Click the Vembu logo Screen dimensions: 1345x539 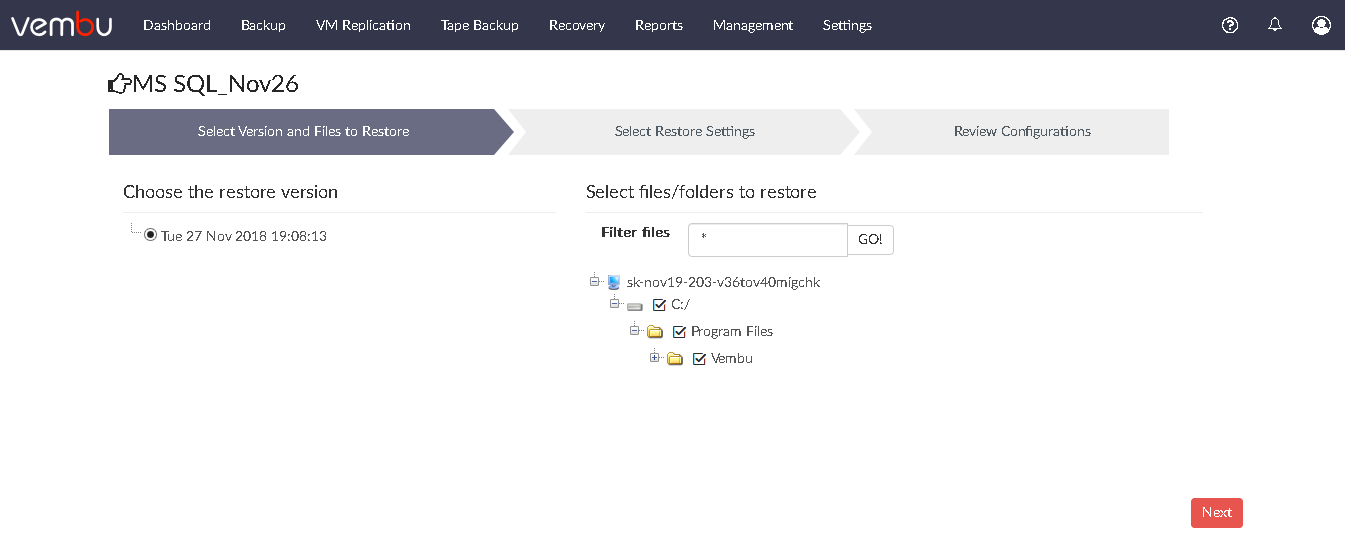coord(61,24)
